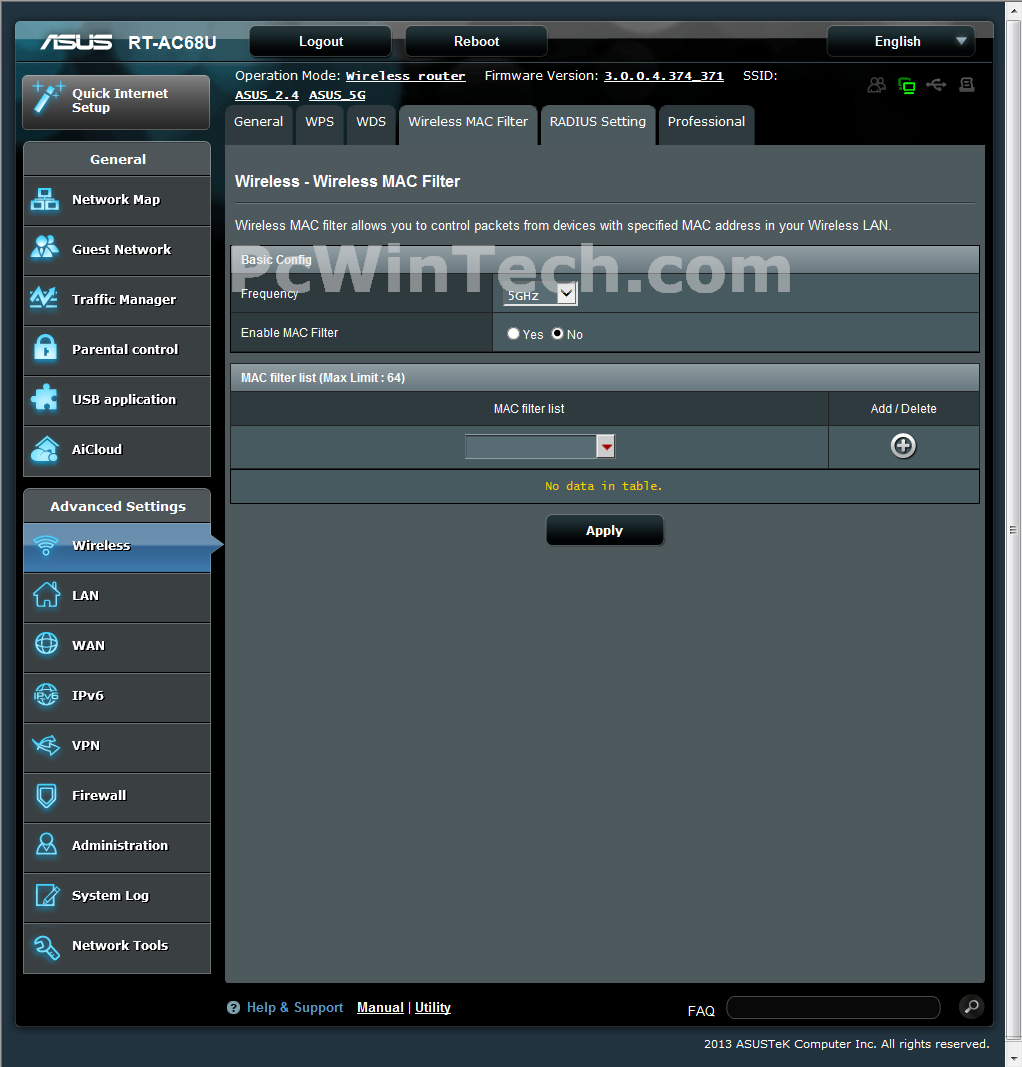The image size is (1022, 1067).
Task: Apply the MAC filter settings
Action: tap(605, 530)
